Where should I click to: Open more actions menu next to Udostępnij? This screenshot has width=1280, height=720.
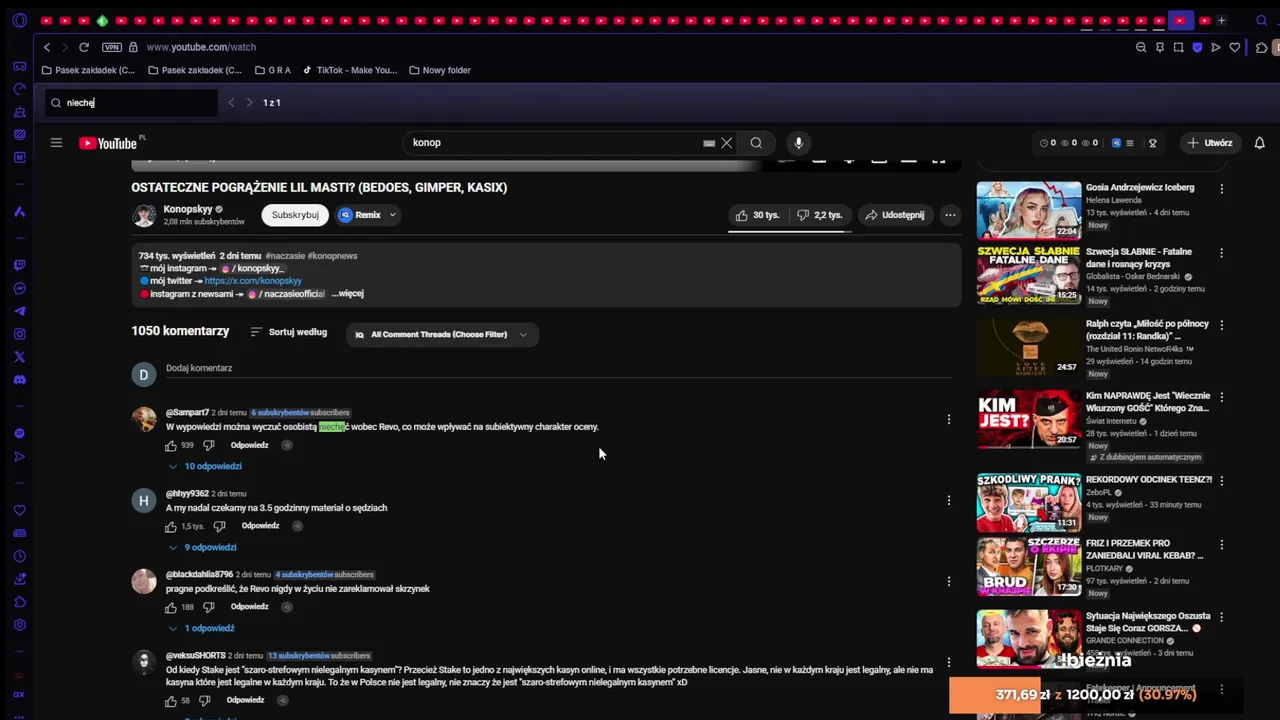coord(950,215)
